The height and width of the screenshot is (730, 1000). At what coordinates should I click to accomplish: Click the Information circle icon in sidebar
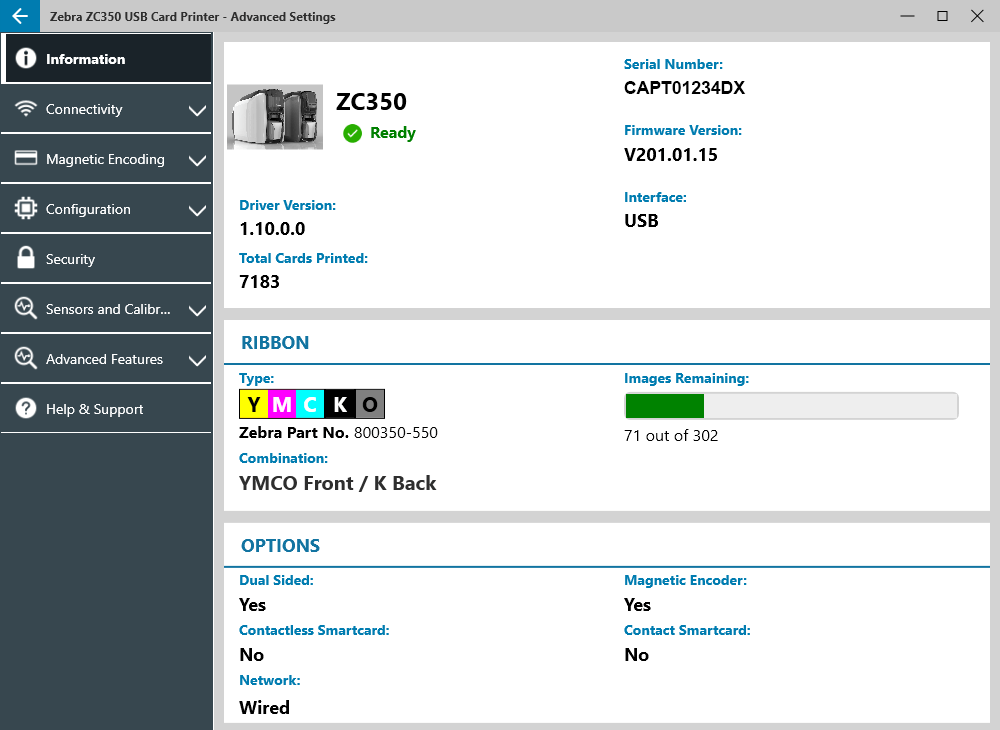[x=26, y=59]
